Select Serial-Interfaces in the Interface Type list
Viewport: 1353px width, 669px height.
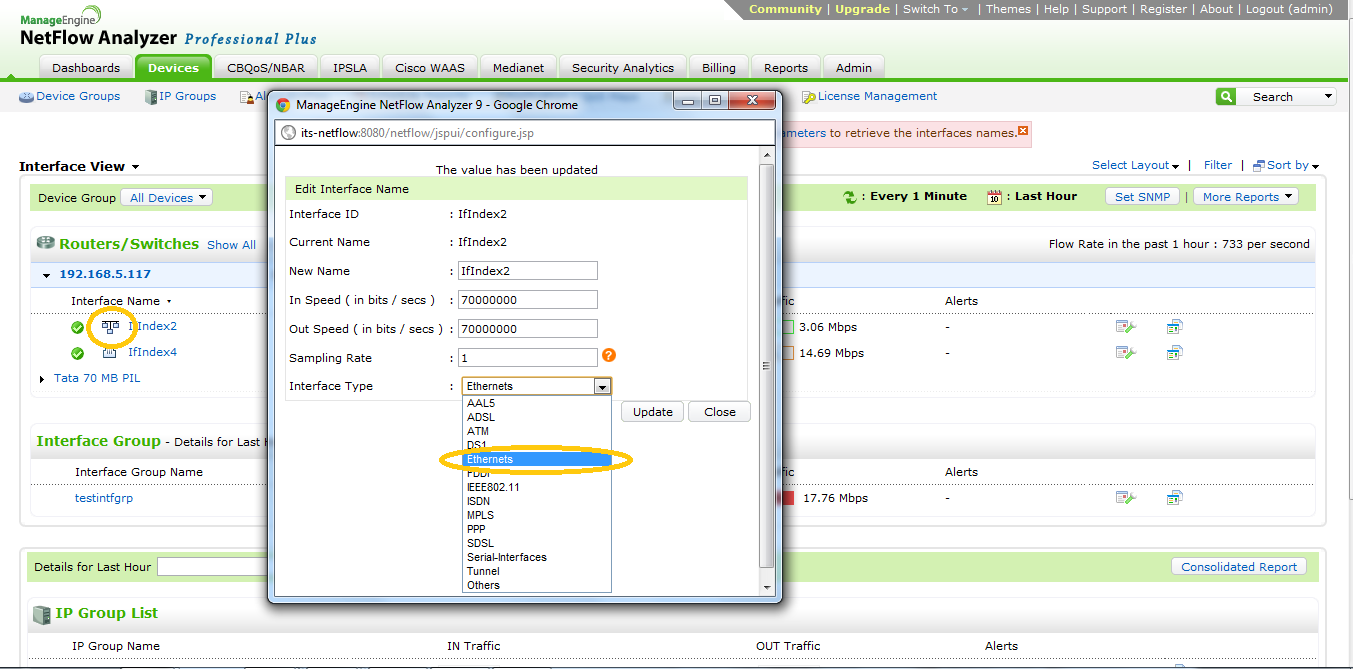[537, 557]
